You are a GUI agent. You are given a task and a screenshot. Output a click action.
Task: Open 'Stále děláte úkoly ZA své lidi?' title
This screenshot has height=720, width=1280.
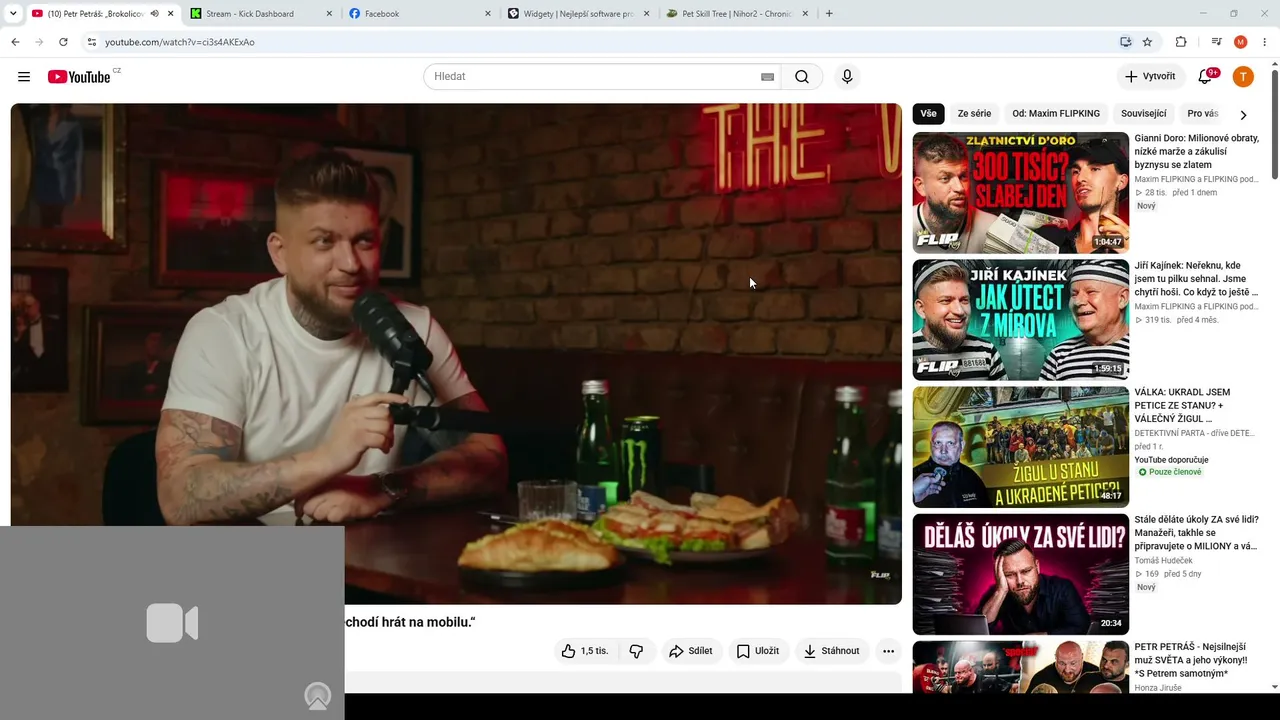point(1197,533)
